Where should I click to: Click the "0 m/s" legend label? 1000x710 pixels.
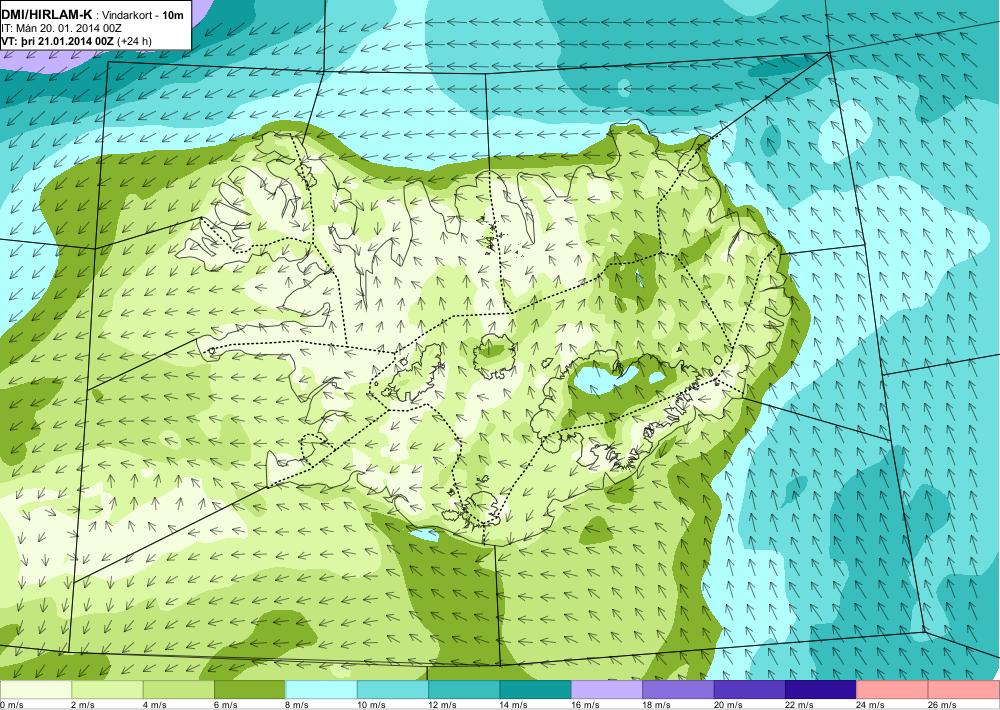click(x=11, y=705)
